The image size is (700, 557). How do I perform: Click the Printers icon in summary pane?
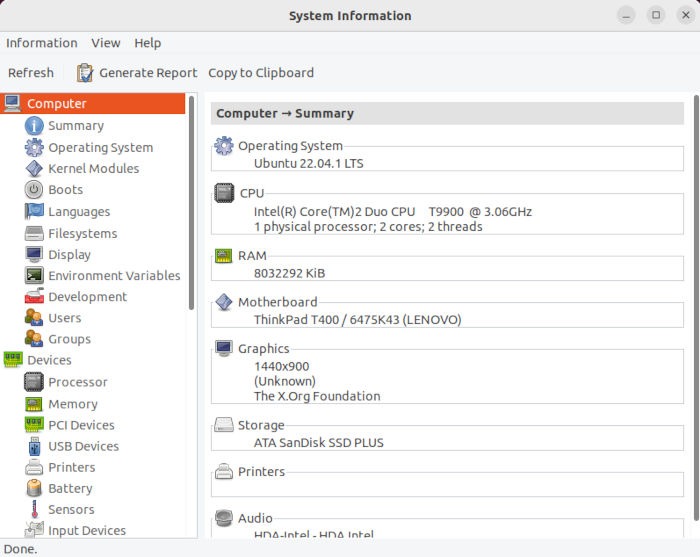pyautogui.click(x=224, y=471)
